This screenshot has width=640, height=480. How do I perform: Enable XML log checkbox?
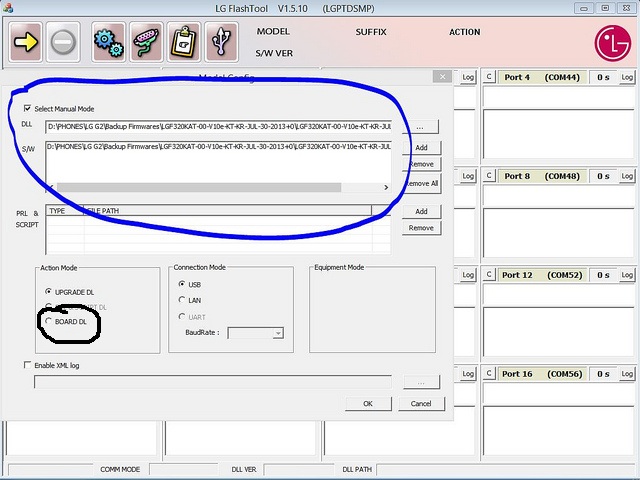click(x=27, y=365)
